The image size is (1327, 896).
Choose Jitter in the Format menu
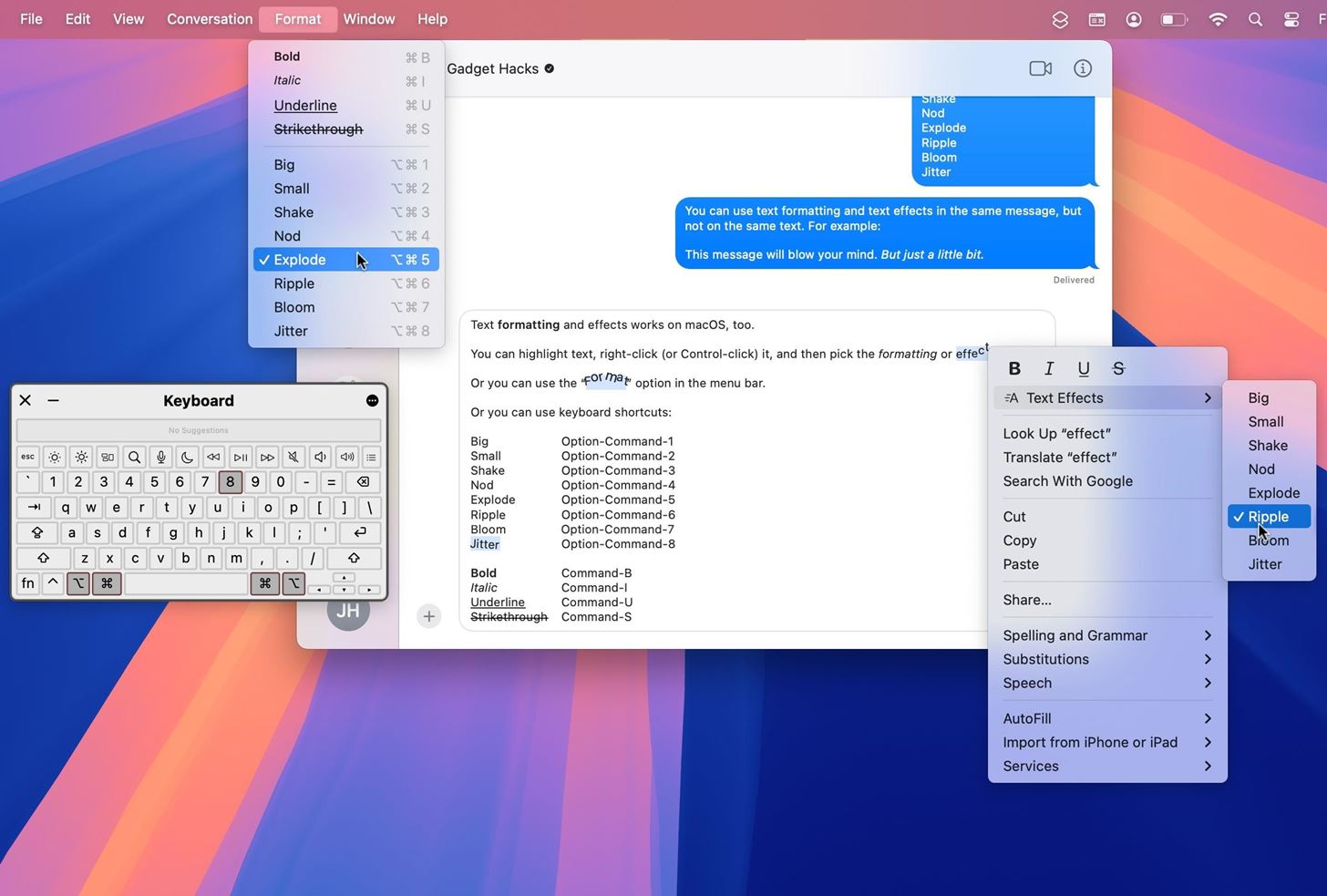coord(346,331)
